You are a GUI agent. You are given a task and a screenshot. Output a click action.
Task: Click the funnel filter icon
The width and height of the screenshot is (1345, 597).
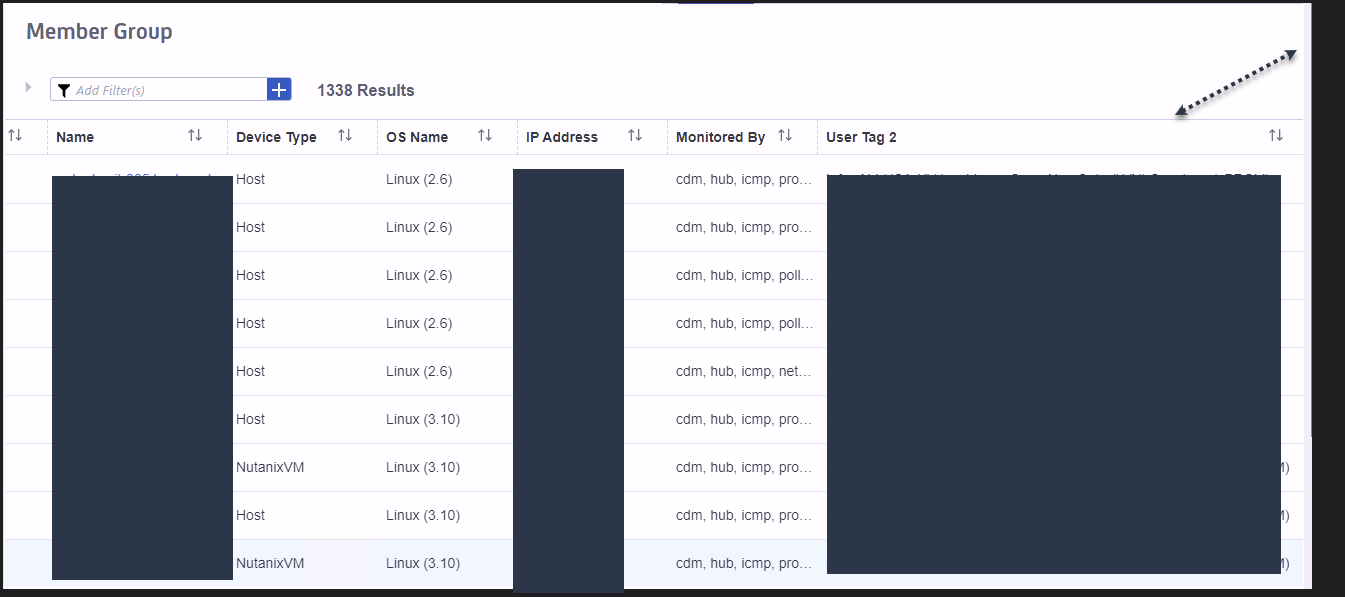(64, 91)
